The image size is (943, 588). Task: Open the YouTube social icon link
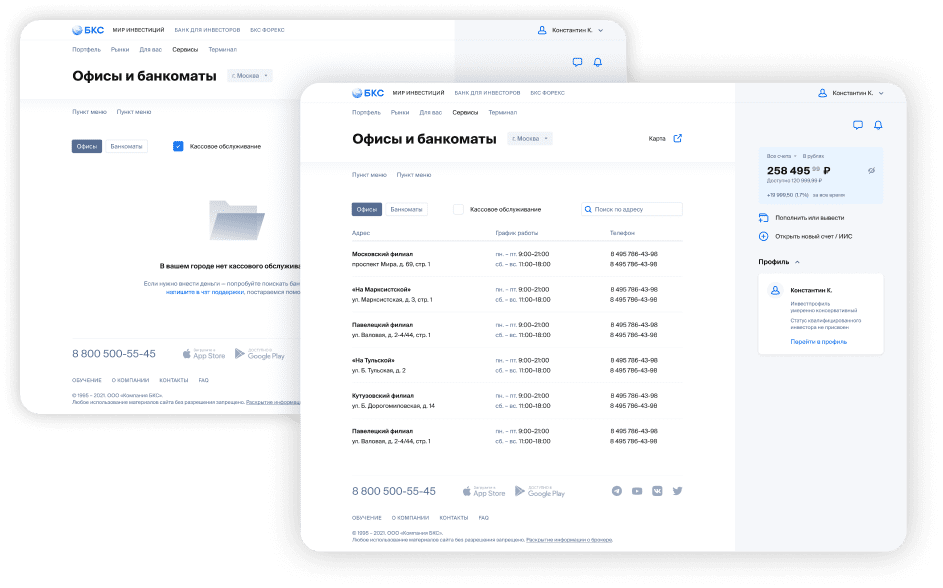click(x=637, y=491)
